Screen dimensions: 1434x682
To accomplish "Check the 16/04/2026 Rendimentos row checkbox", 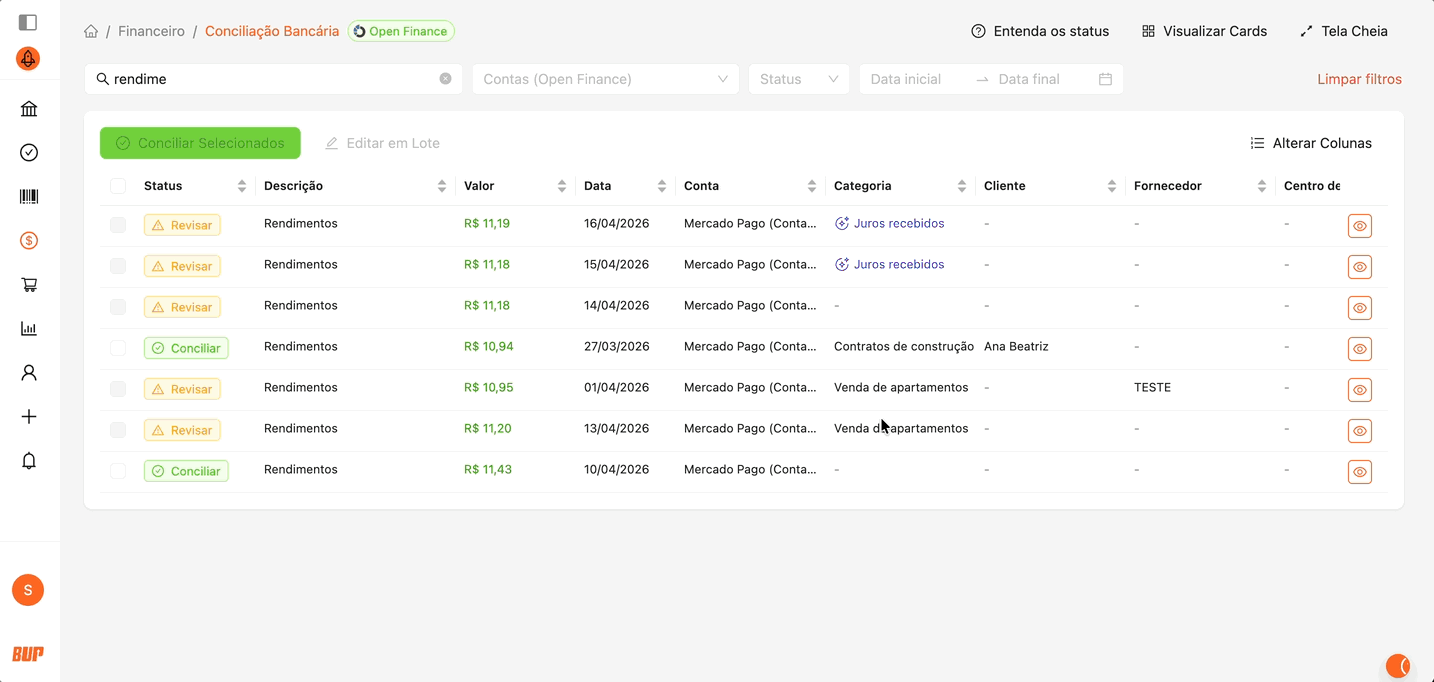I will [x=118, y=225].
